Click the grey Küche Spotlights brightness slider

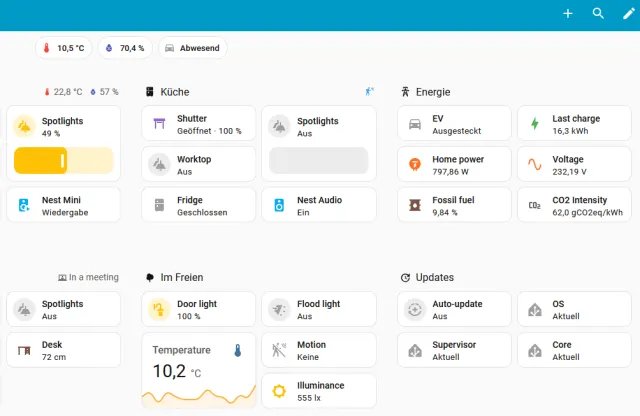point(319,160)
